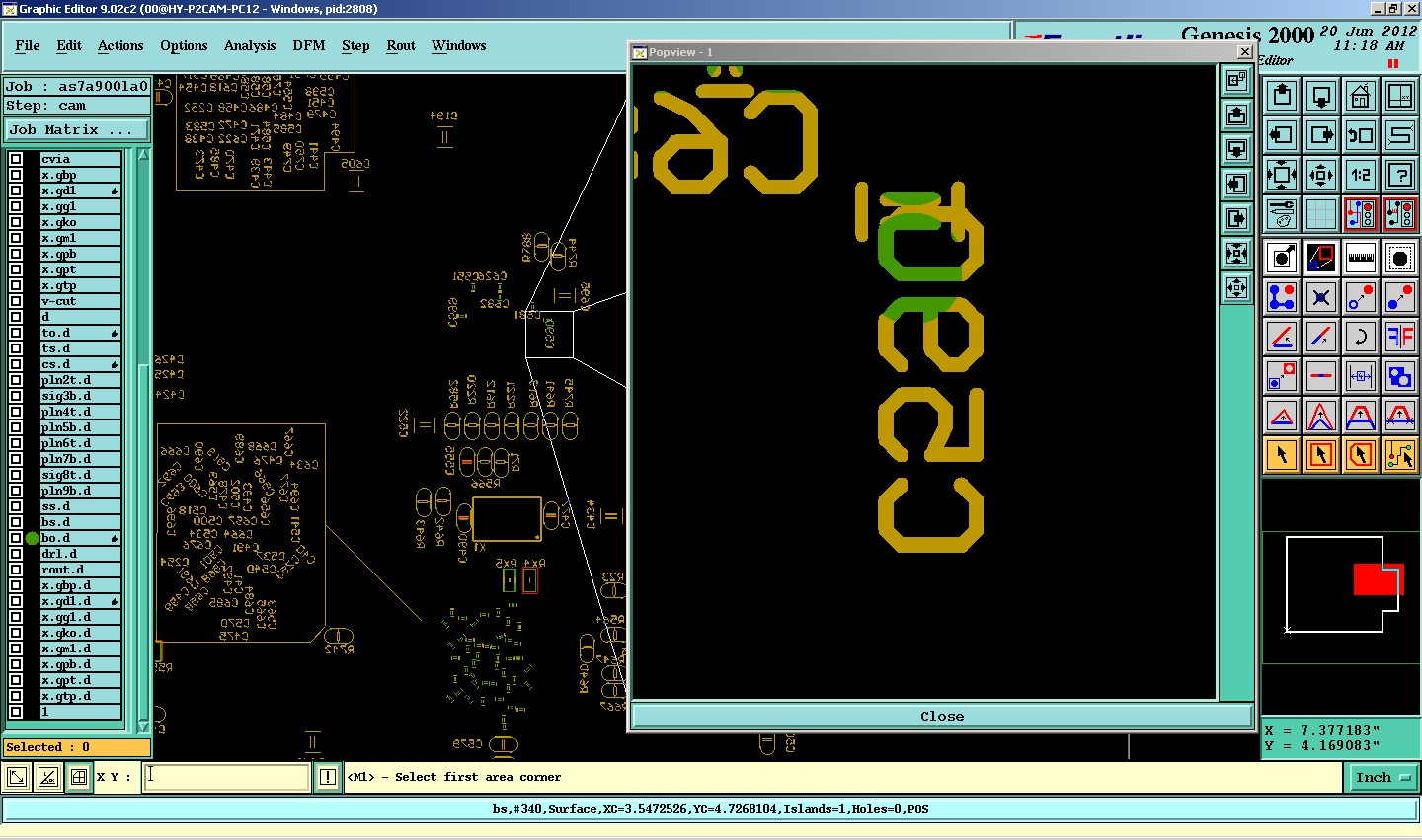Click the question mark help icon
The image size is (1422, 840).
[1400, 175]
